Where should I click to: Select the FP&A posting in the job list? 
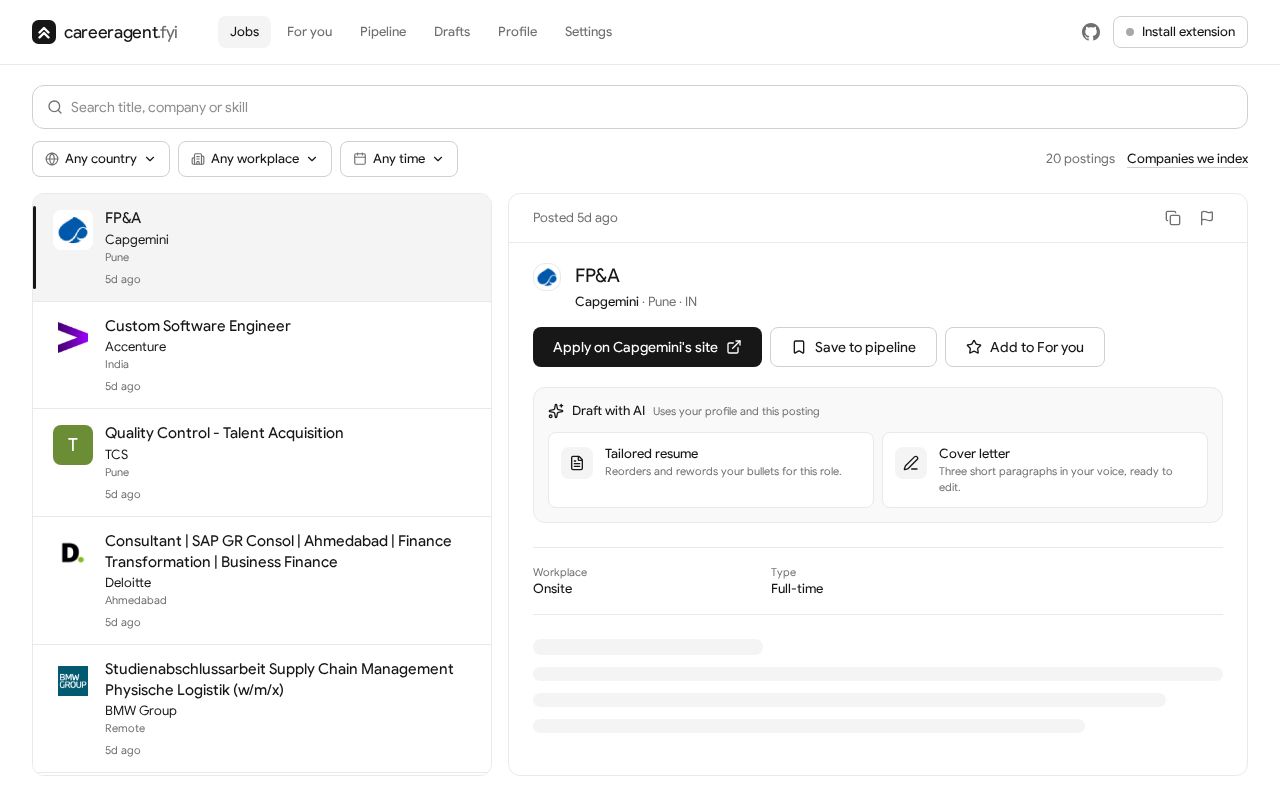point(262,248)
